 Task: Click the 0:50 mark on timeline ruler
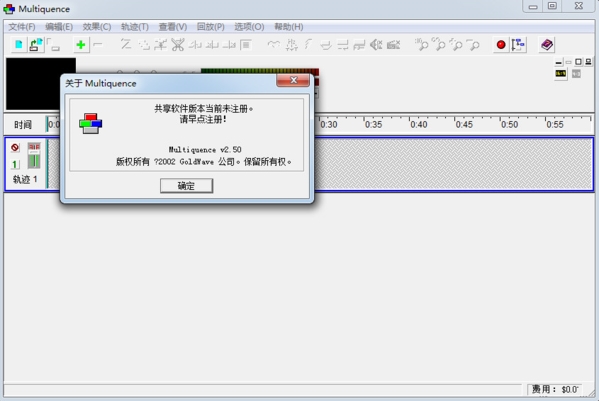pos(509,125)
